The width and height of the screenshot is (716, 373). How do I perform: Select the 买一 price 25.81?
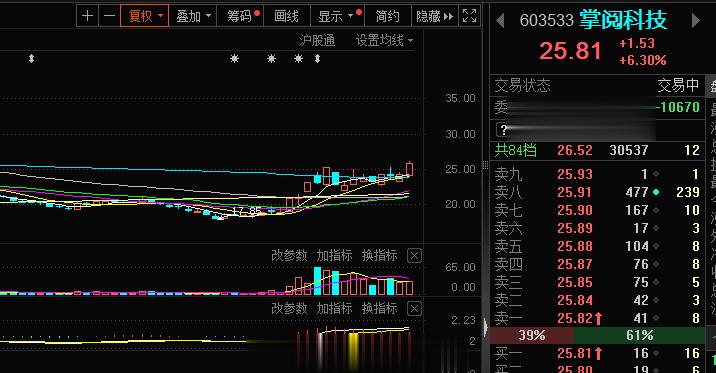574,353
